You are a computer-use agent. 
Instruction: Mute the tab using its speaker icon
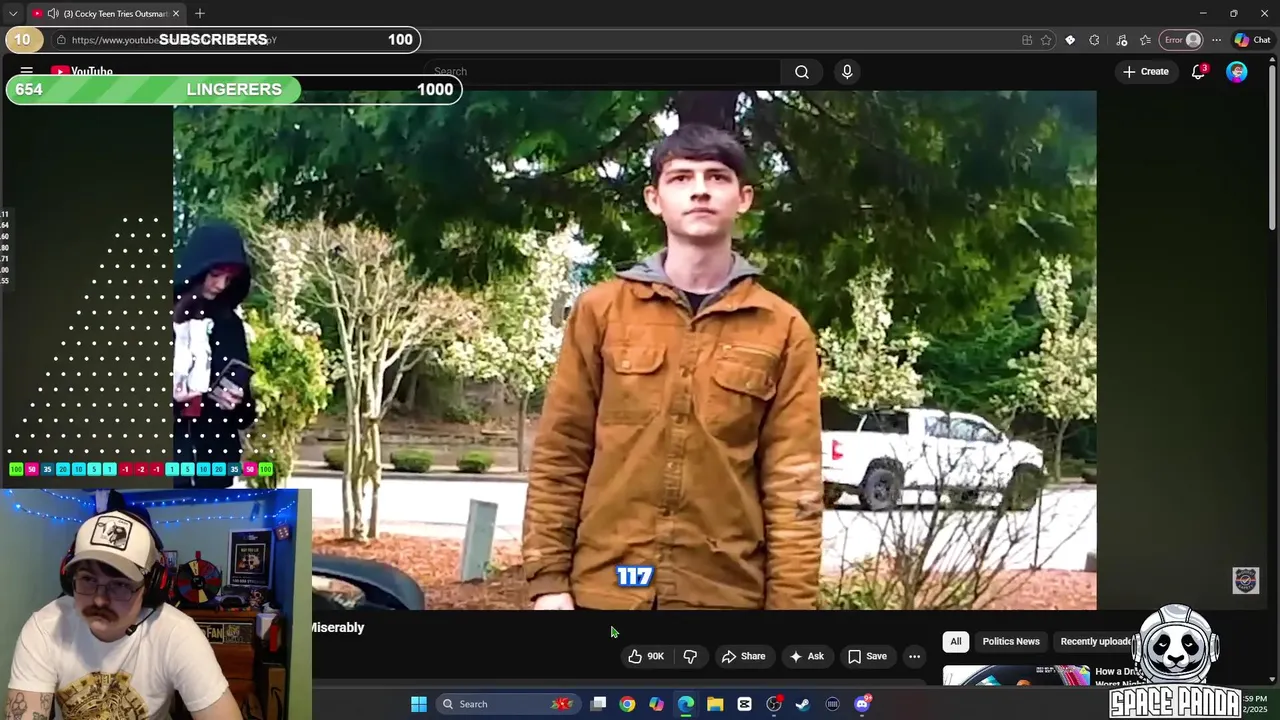click(x=52, y=14)
